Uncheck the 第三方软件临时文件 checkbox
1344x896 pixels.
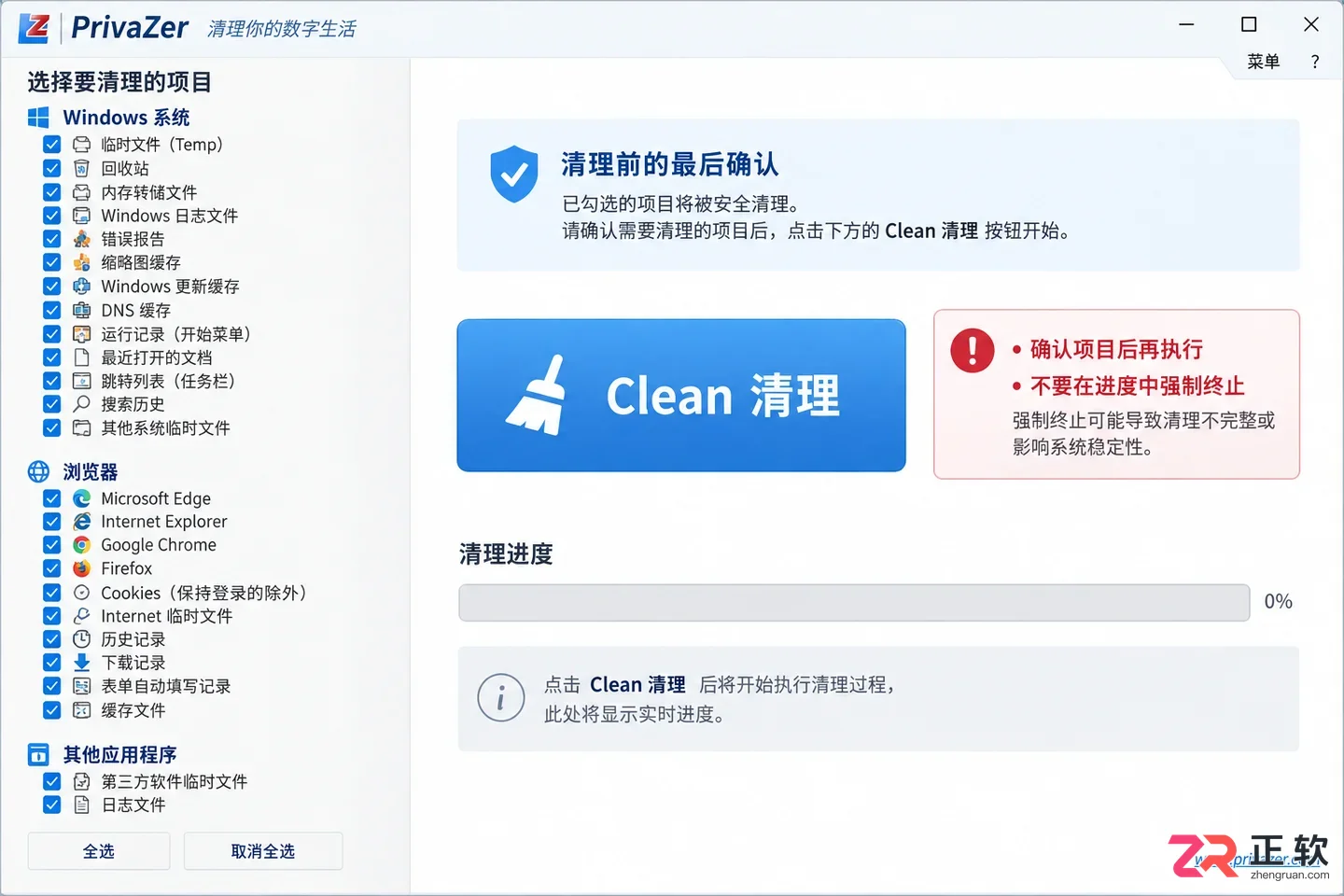[52, 781]
